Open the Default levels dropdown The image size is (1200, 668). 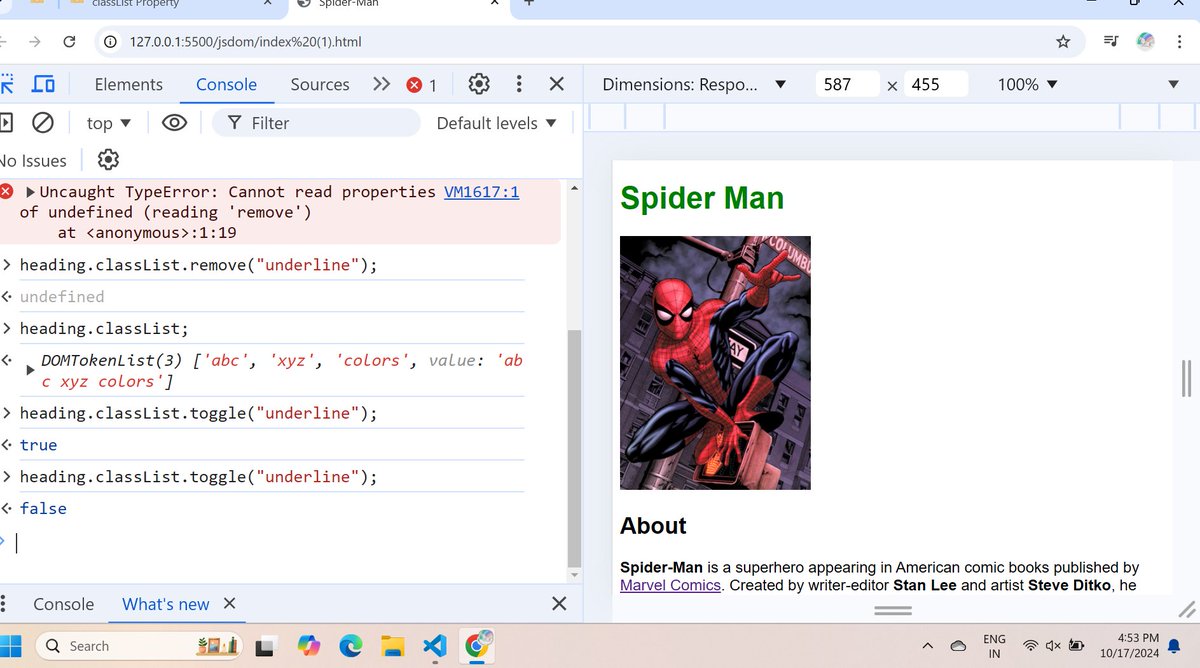coord(495,122)
